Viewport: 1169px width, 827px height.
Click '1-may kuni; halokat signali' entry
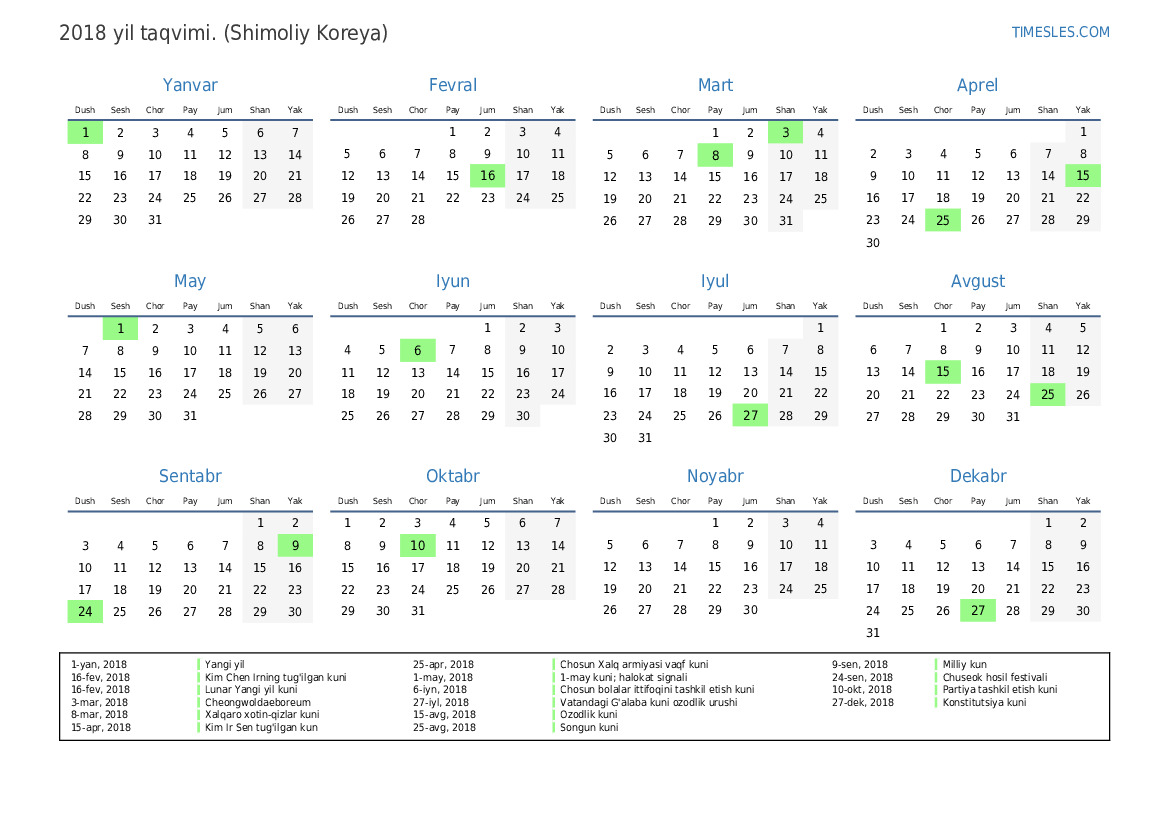[624, 677]
